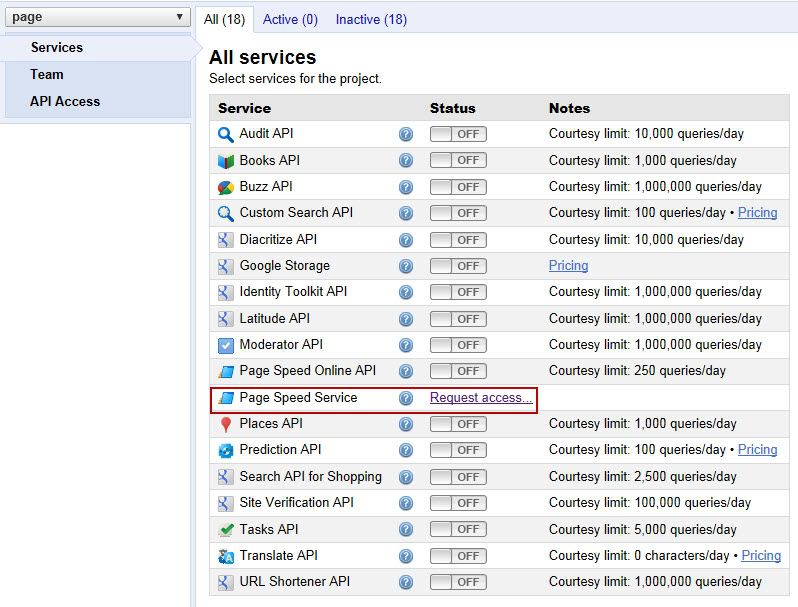The image size is (798, 607).
Task: Enable Page Speed Online API toggle
Action: click(x=458, y=371)
